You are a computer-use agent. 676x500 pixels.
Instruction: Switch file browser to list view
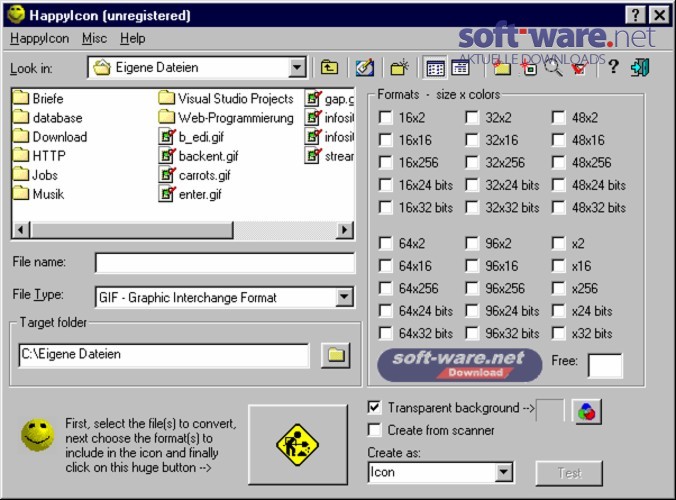point(435,68)
